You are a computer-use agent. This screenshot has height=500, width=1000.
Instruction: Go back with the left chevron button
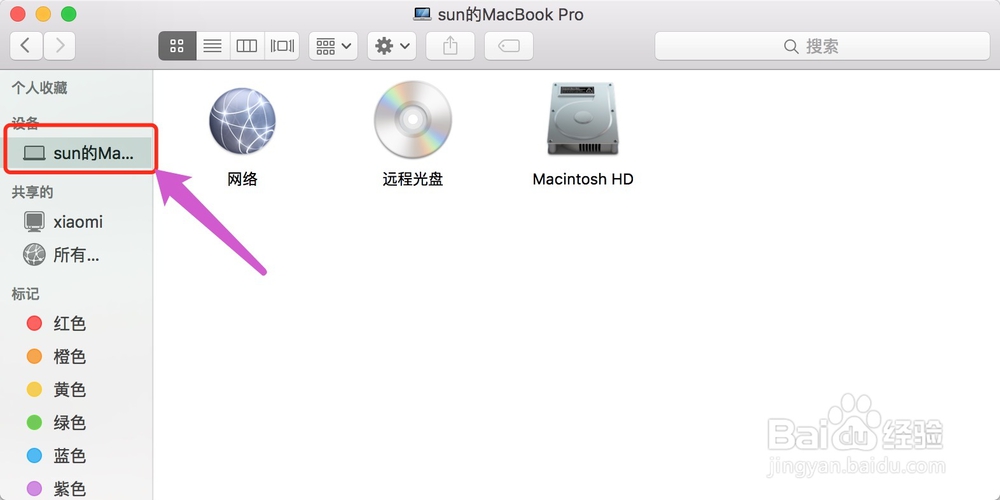[26, 46]
